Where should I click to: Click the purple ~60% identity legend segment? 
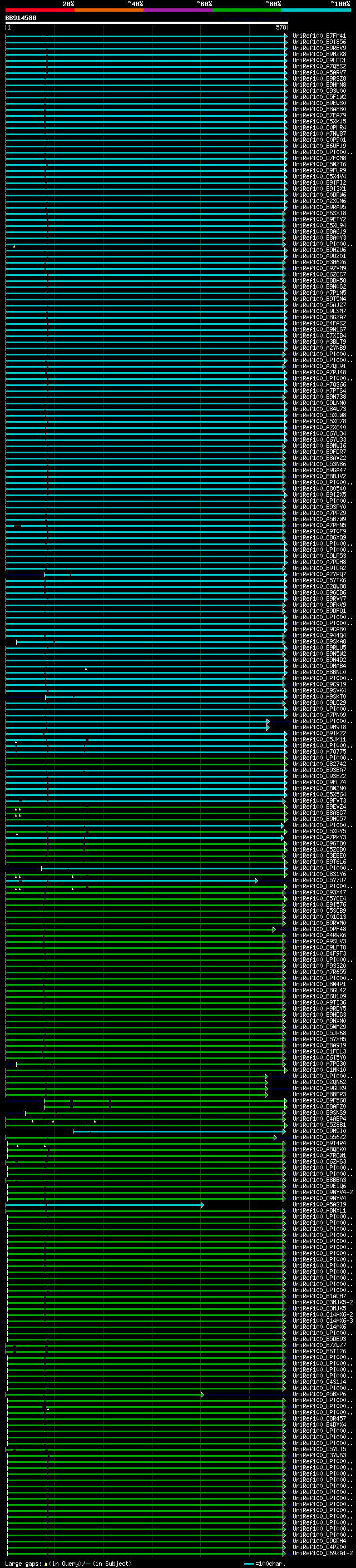[x=177, y=10]
